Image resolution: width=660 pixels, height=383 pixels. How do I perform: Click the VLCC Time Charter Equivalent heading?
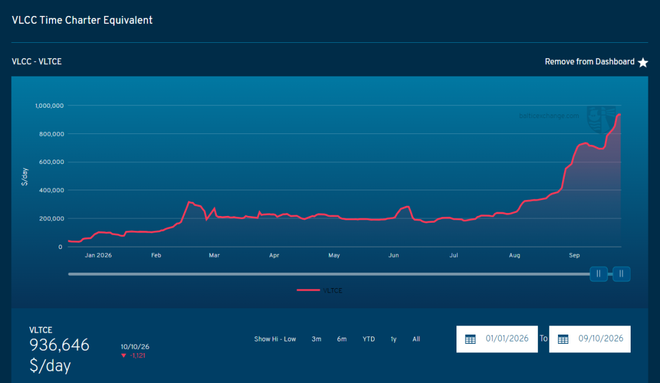click(82, 20)
